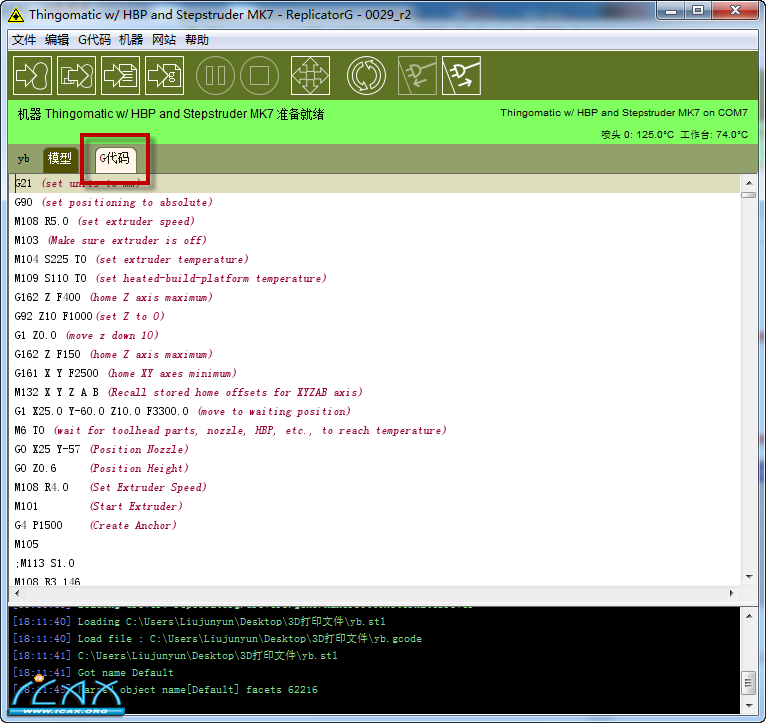The height and width of the screenshot is (723, 766).
Task: Click the console pane scroll down arrow
Action: (749, 706)
